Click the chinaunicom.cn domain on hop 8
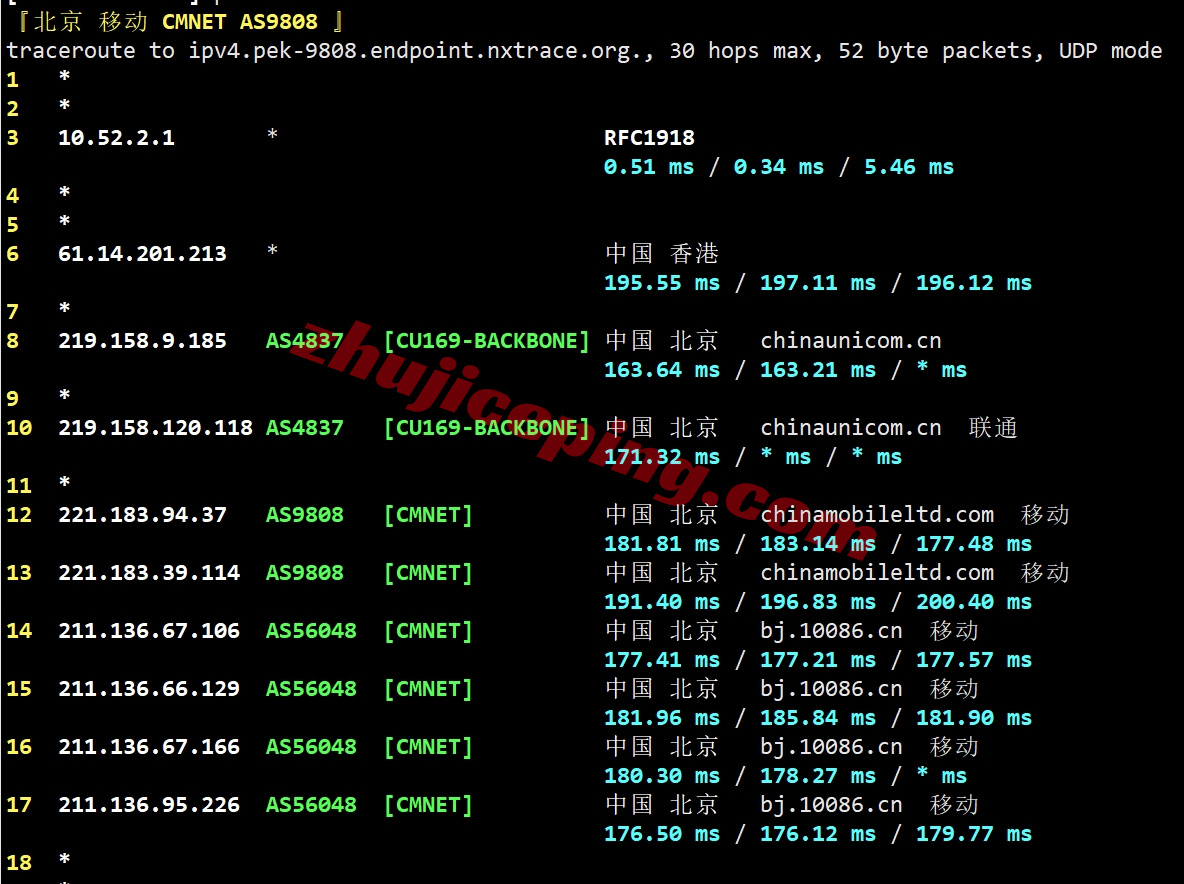The width and height of the screenshot is (1184, 884). pos(850,340)
